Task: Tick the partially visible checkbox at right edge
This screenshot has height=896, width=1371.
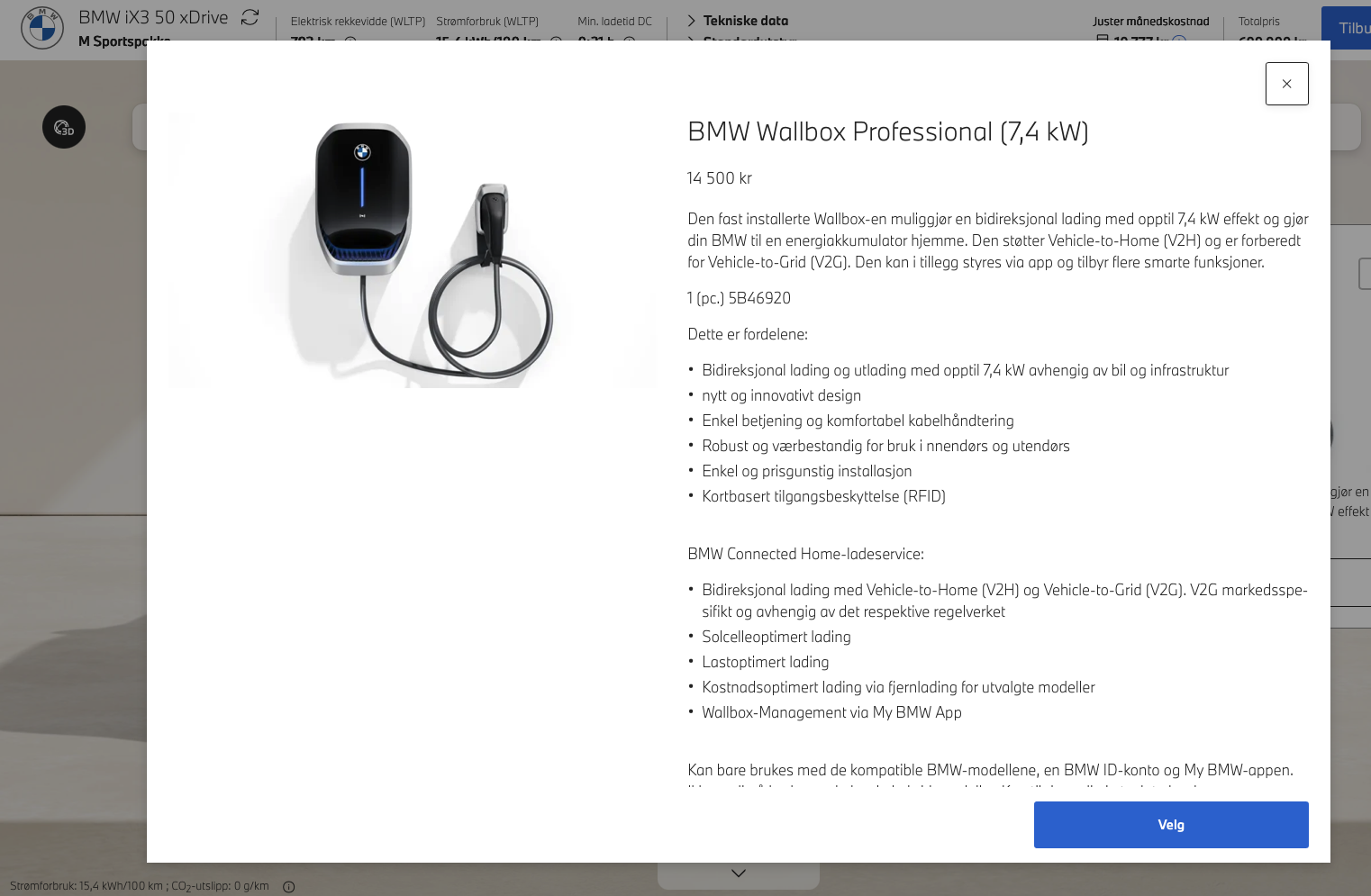Action: click(x=1365, y=274)
